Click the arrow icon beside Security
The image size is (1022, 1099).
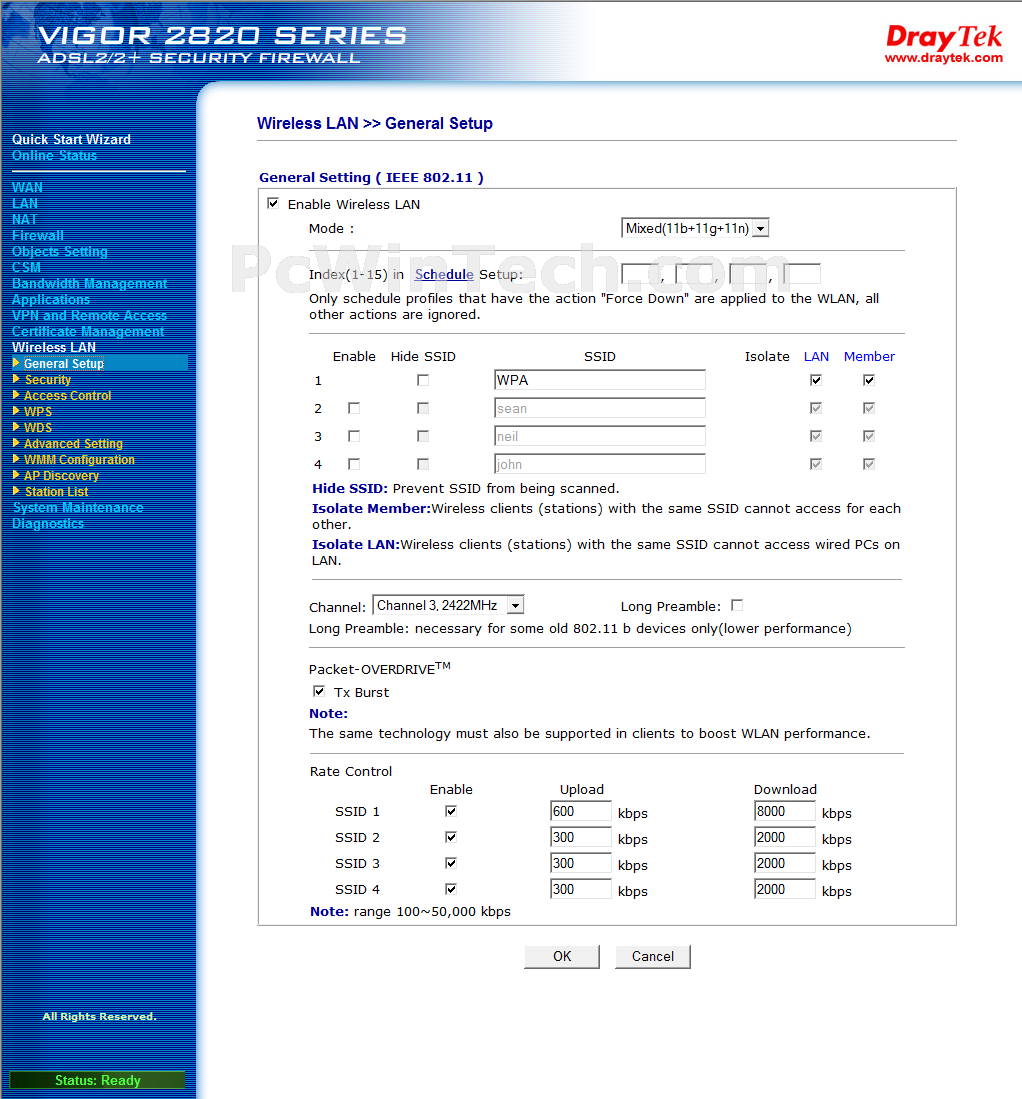16,379
